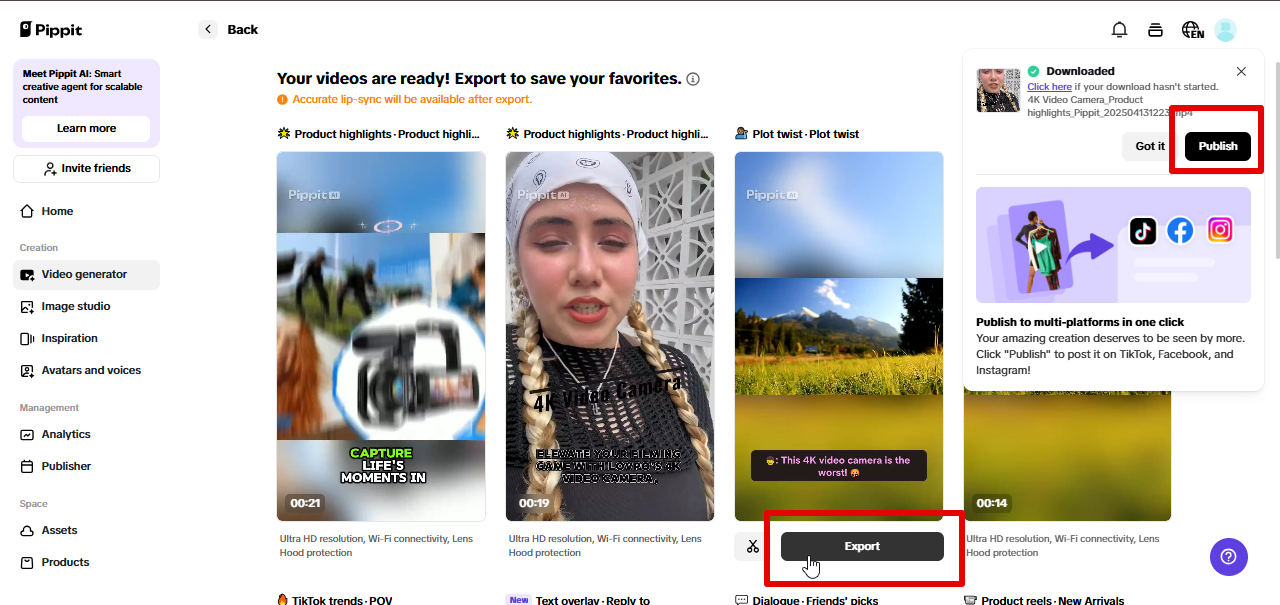The height and width of the screenshot is (605, 1280).
Task: Click the TikTok icon in the publish panel
Action: click(x=1143, y=230)
